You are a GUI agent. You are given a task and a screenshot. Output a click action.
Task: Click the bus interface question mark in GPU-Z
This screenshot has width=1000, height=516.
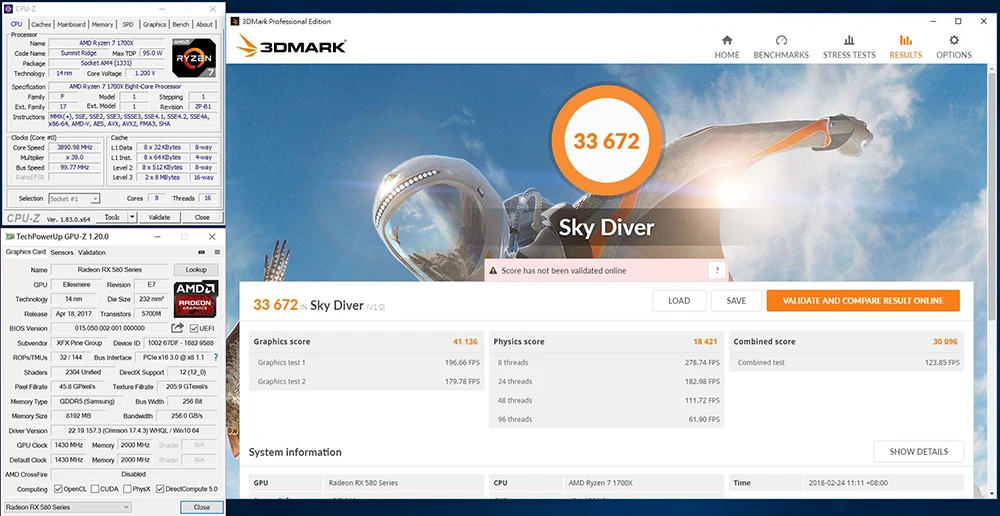(216, 358)
